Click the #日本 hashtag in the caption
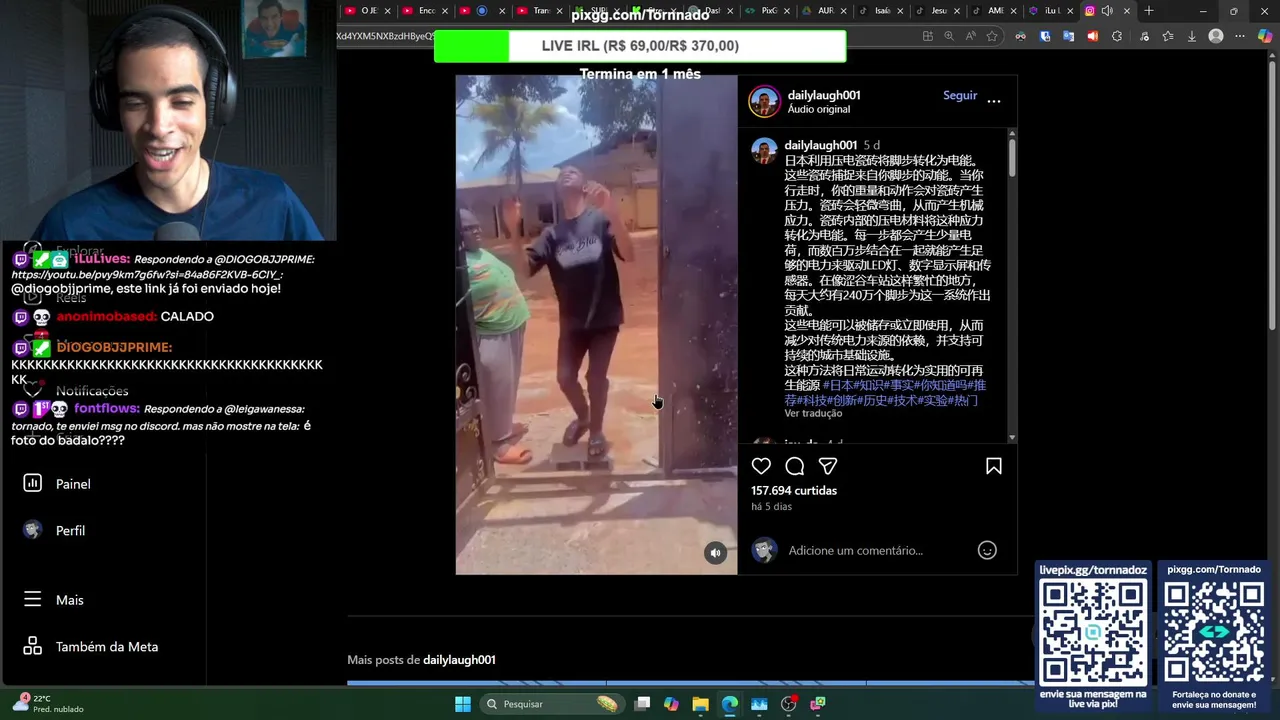The height and width of the screenshot is (720, 1280). pos(838,385)
